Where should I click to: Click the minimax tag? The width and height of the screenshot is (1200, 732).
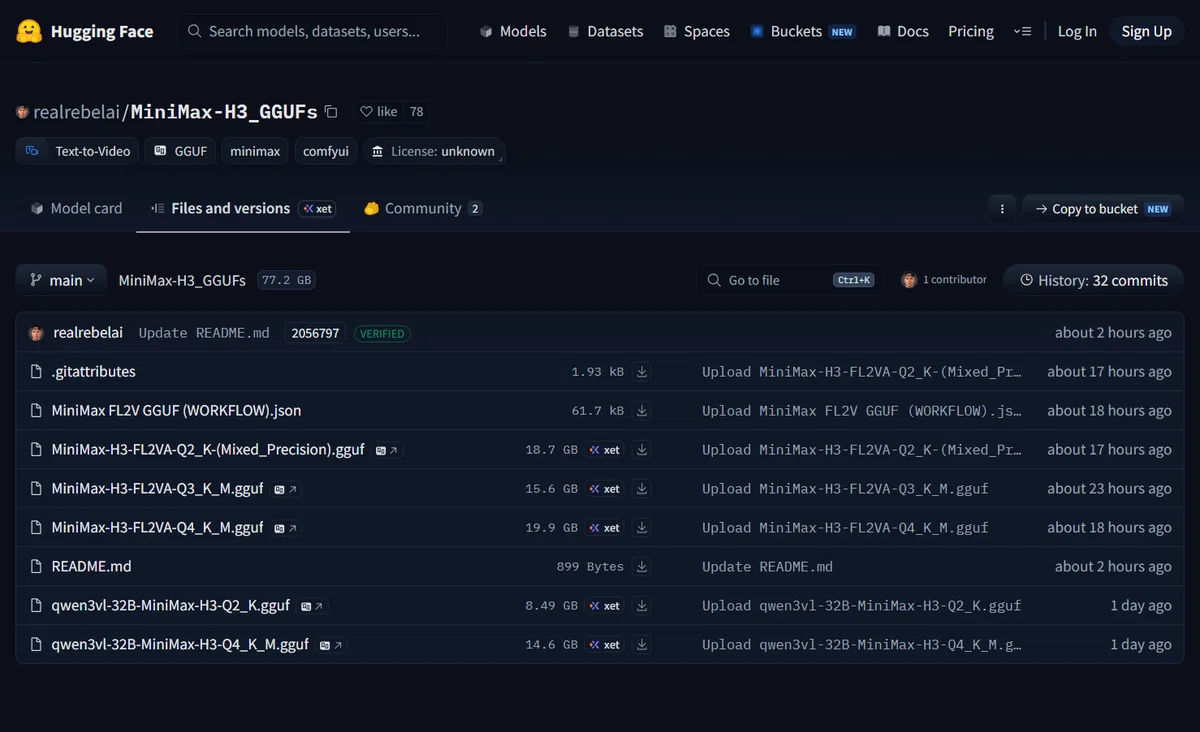255,151
